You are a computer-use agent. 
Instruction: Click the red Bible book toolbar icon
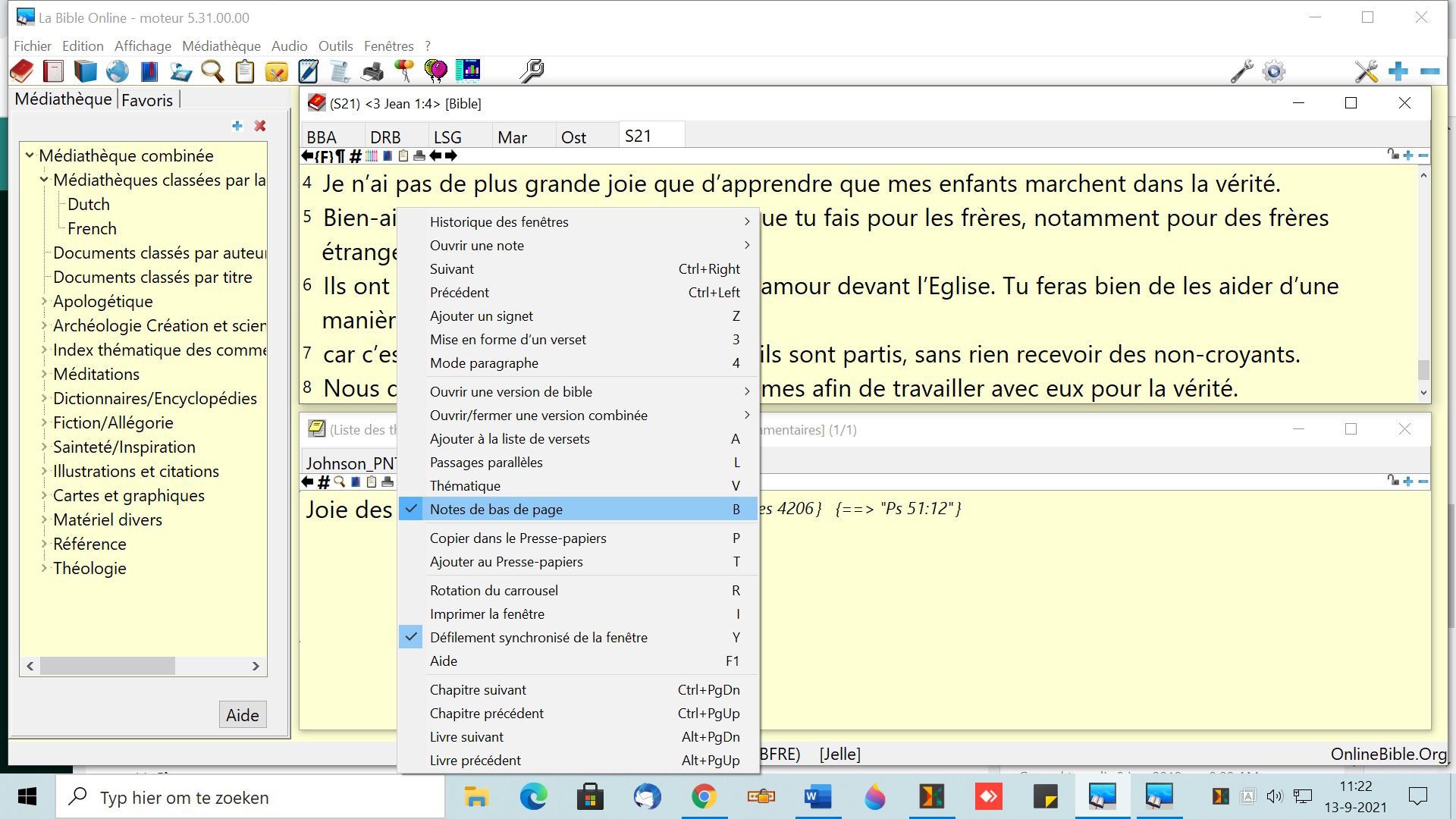(x=22, y=71)
